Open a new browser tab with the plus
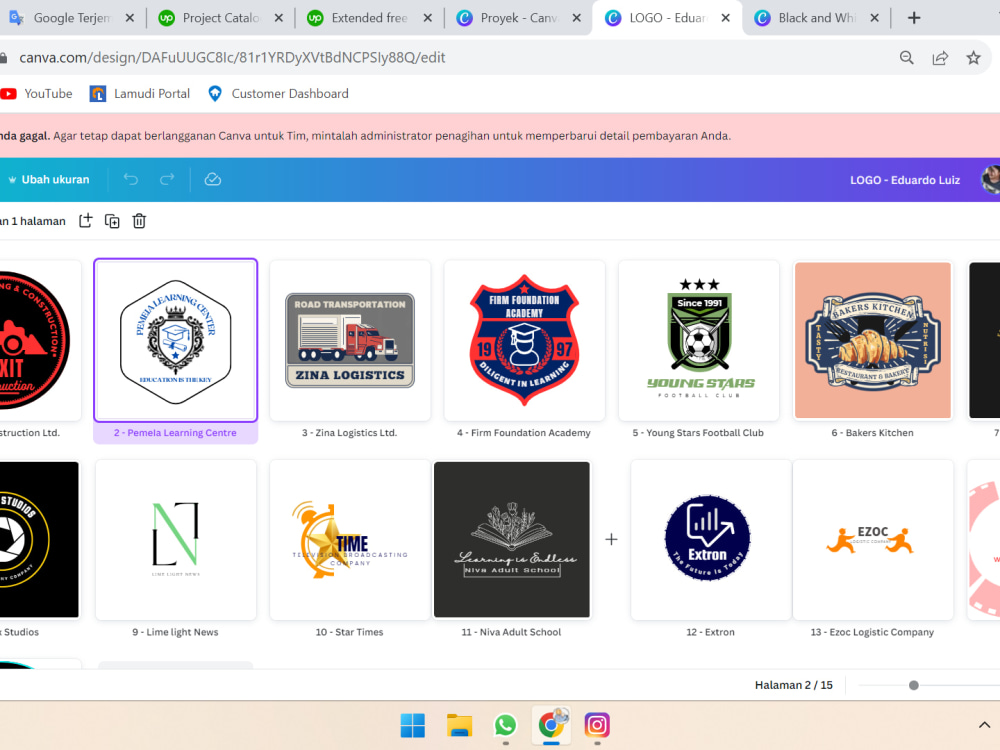 [914, 18]
